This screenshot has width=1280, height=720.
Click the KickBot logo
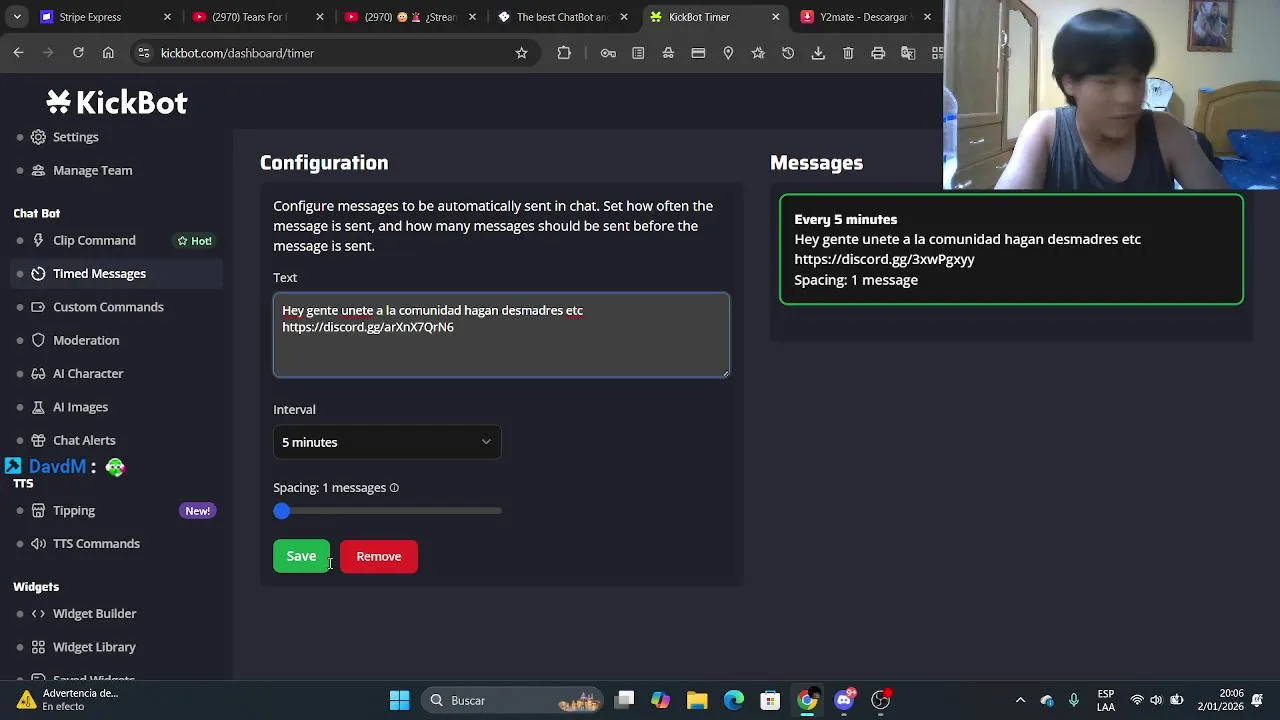pyautogui.click(x=117, y=102)
